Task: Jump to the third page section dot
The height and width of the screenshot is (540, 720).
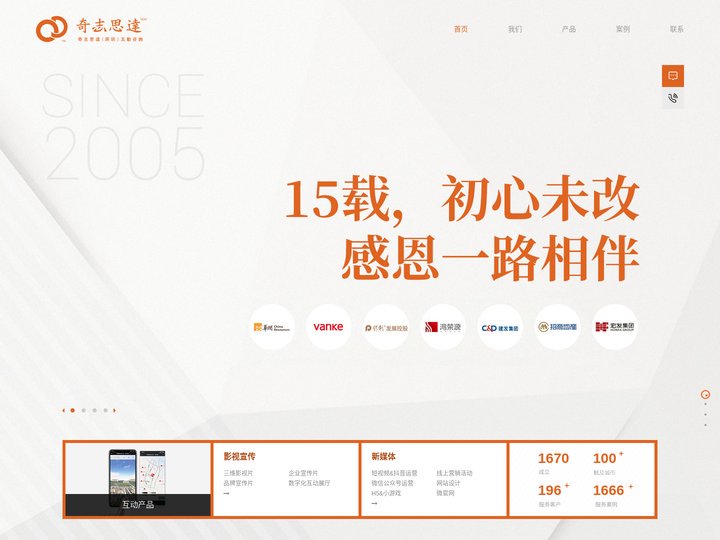Action: (705, 415)
